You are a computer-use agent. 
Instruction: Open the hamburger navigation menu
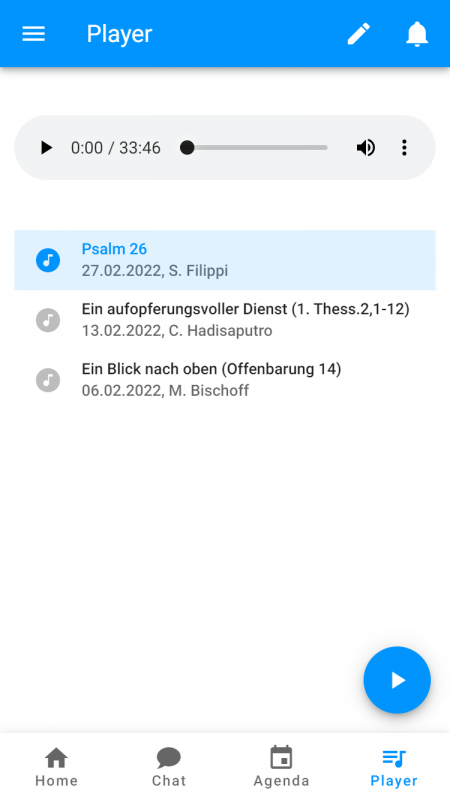(x=34, y=34)
